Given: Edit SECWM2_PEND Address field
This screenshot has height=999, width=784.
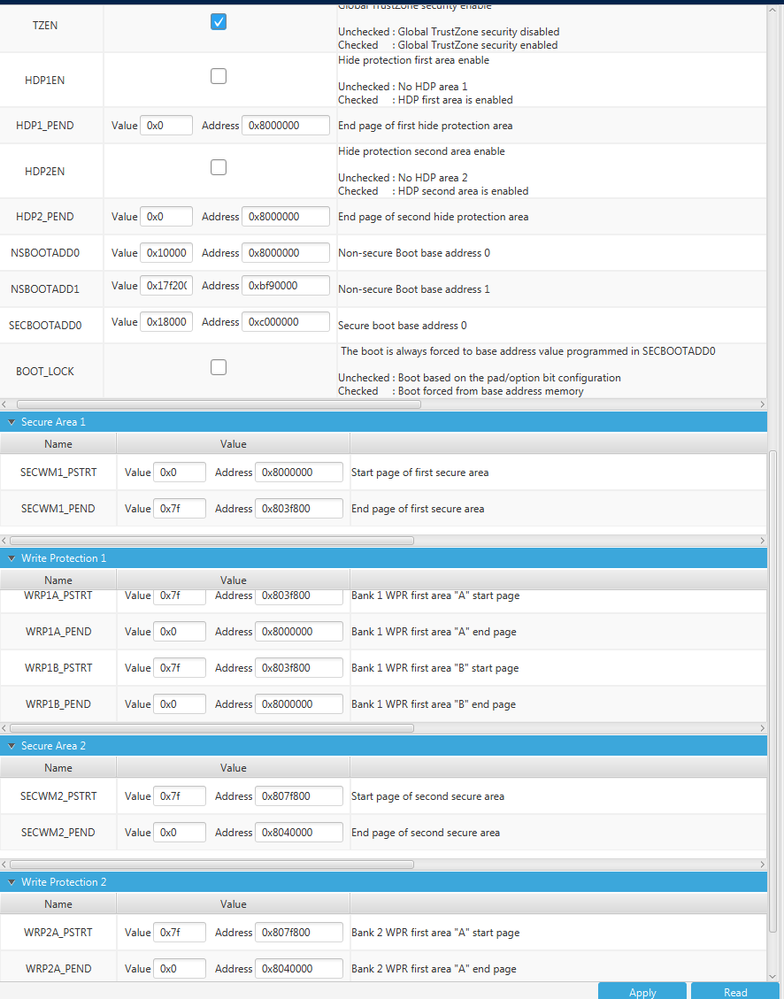Looking at the screenshot, I should click(x=299, y=833).
